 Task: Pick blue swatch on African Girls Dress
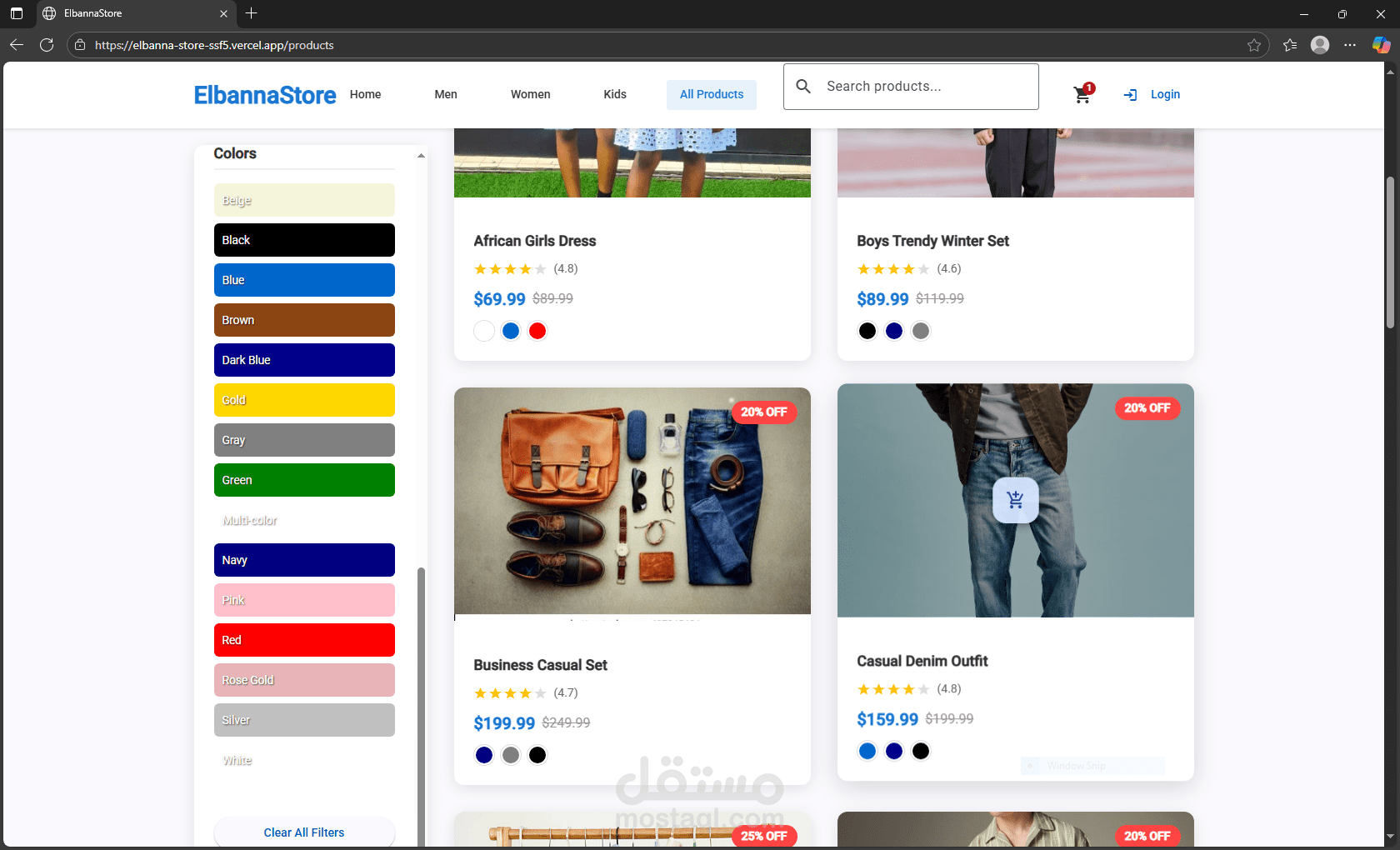(x=511, y=331)
